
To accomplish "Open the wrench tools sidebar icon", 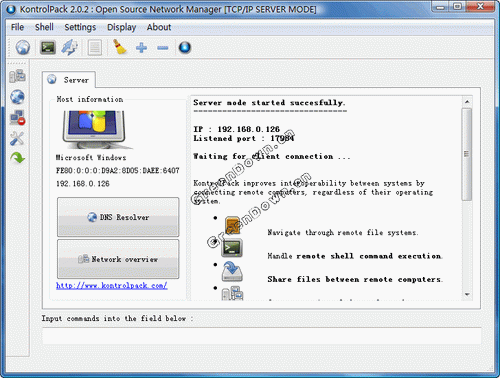I will point(17,138).
